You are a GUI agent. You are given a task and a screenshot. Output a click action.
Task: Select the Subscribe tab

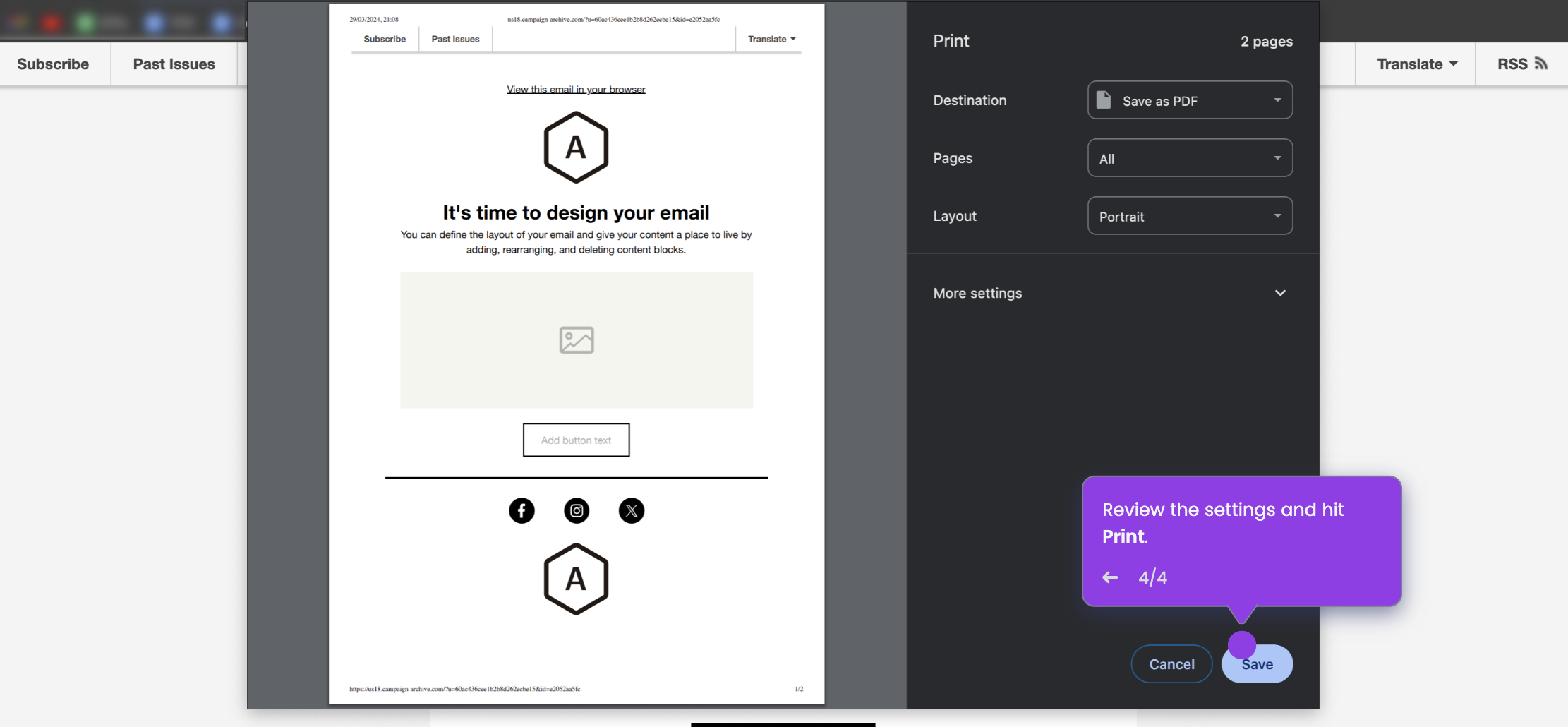pyautogui.click(x=53, y=64)
